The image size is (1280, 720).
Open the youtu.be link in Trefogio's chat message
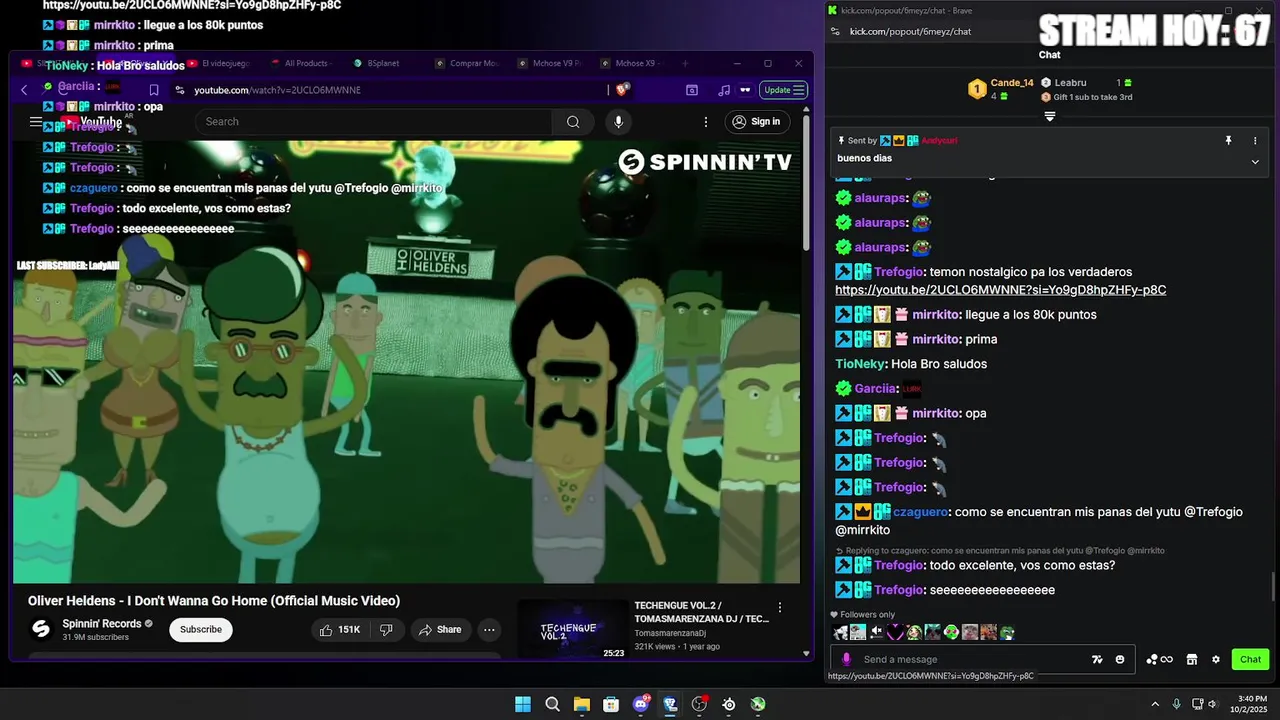1001,290
